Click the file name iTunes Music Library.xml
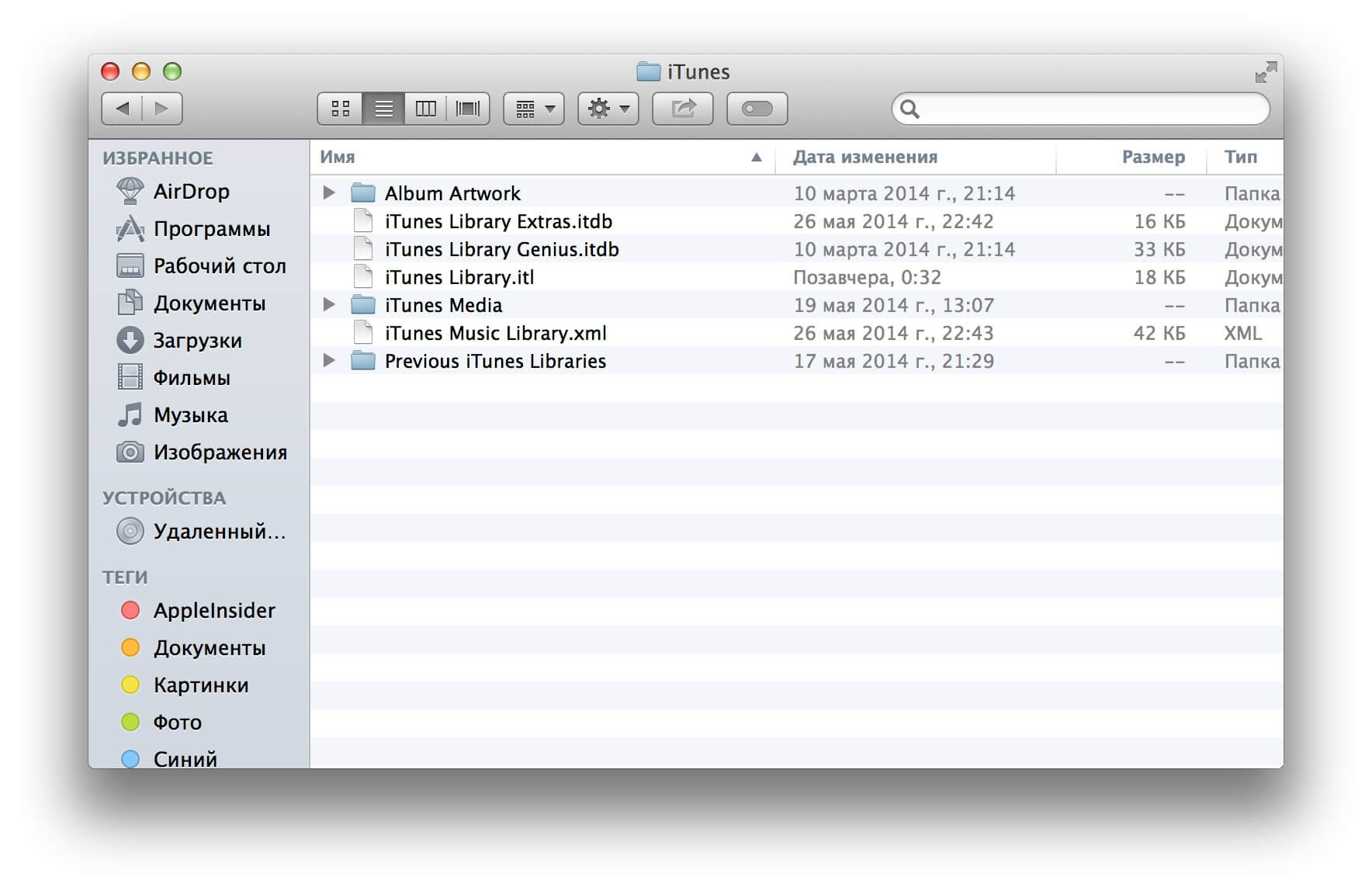The image size is (1372, 891). 496,333
